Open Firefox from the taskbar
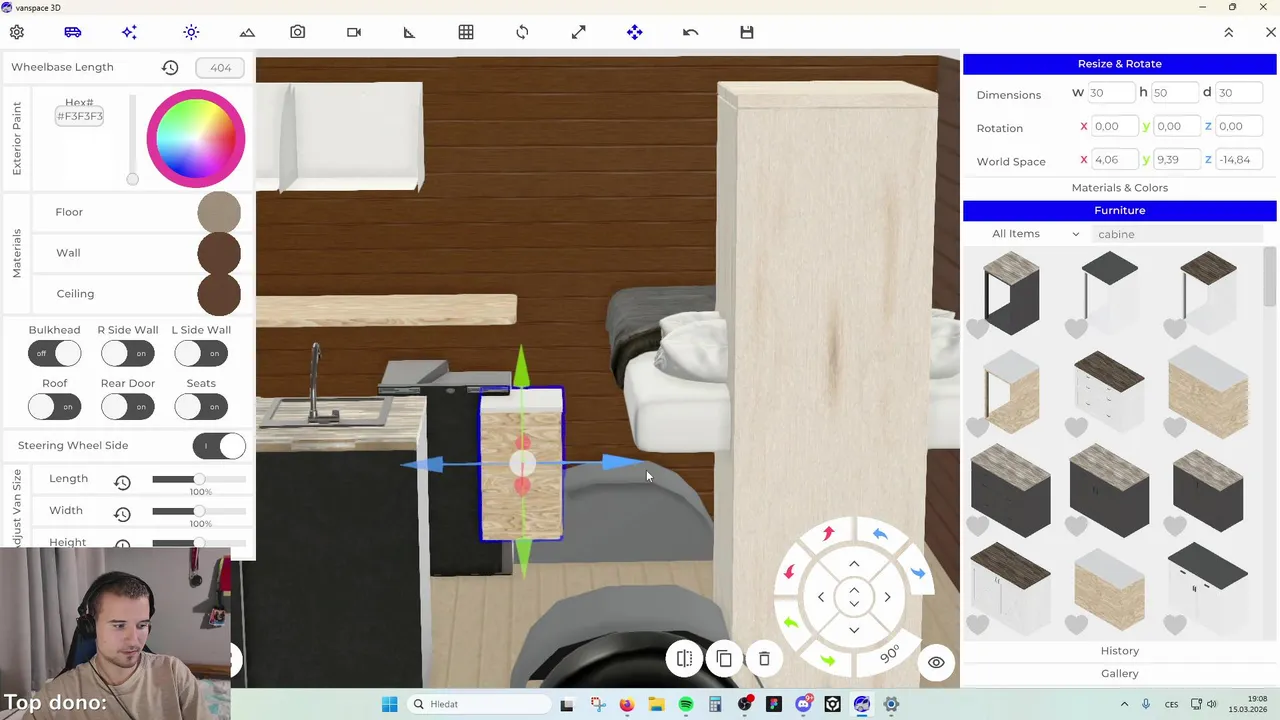This screenshot has width=1280, height=720. coord(627,704)
